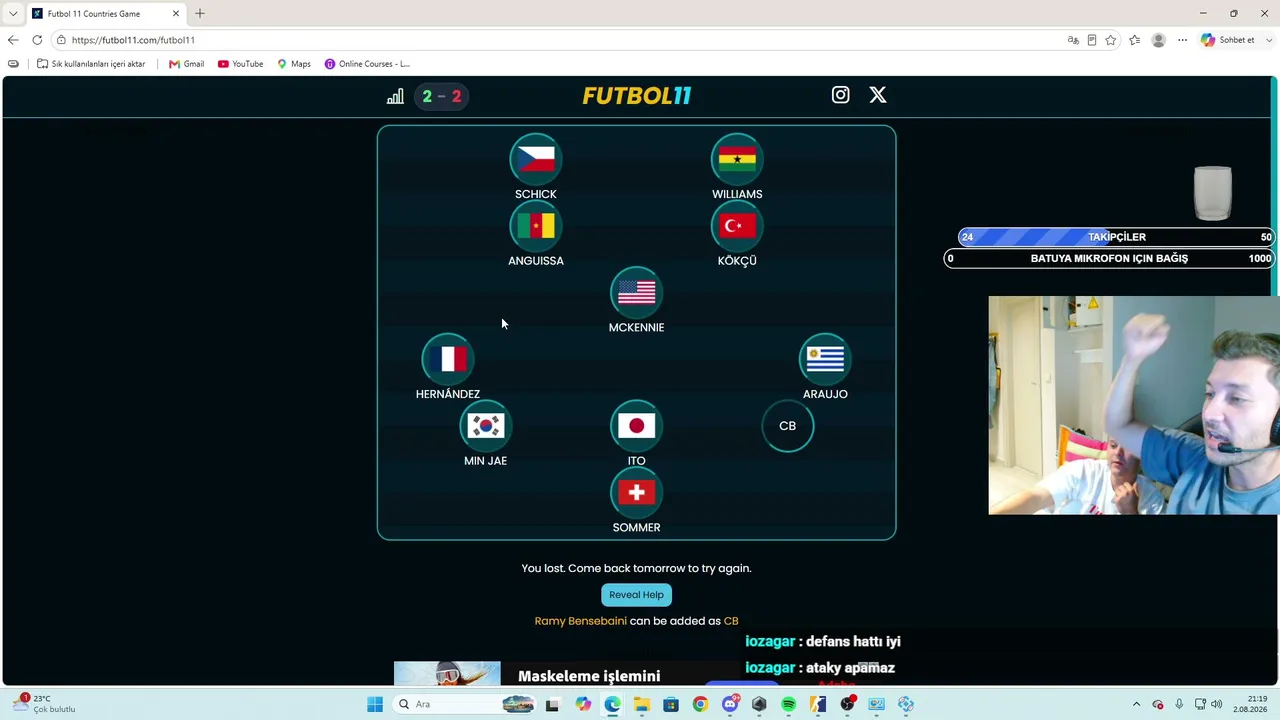Click the France flag for Hernández

pos(448,358)
